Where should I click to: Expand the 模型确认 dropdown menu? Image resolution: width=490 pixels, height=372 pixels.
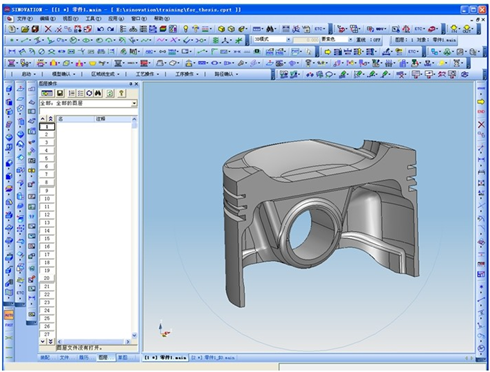63,74
